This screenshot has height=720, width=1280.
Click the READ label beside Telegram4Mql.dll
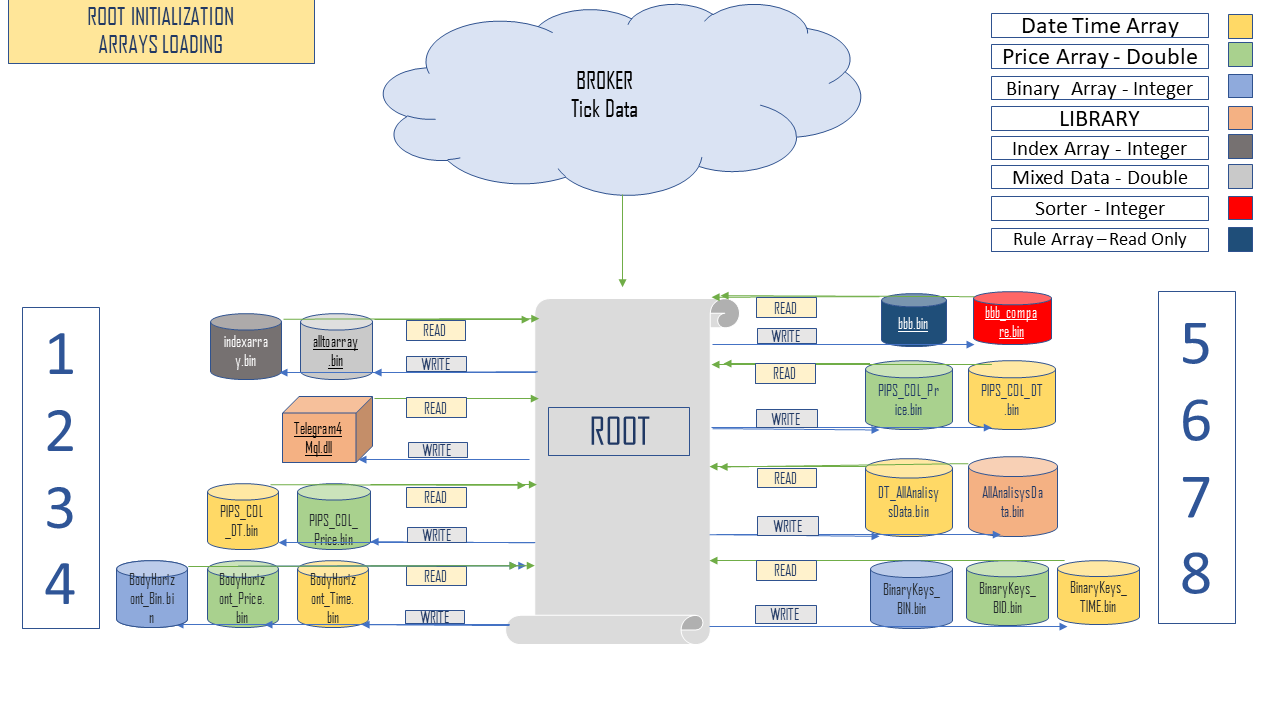click(x=435, y=408)
